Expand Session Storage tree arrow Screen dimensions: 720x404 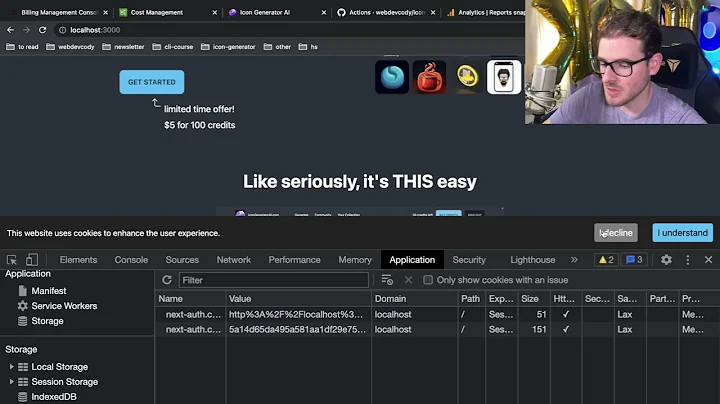tap(11, 382)
